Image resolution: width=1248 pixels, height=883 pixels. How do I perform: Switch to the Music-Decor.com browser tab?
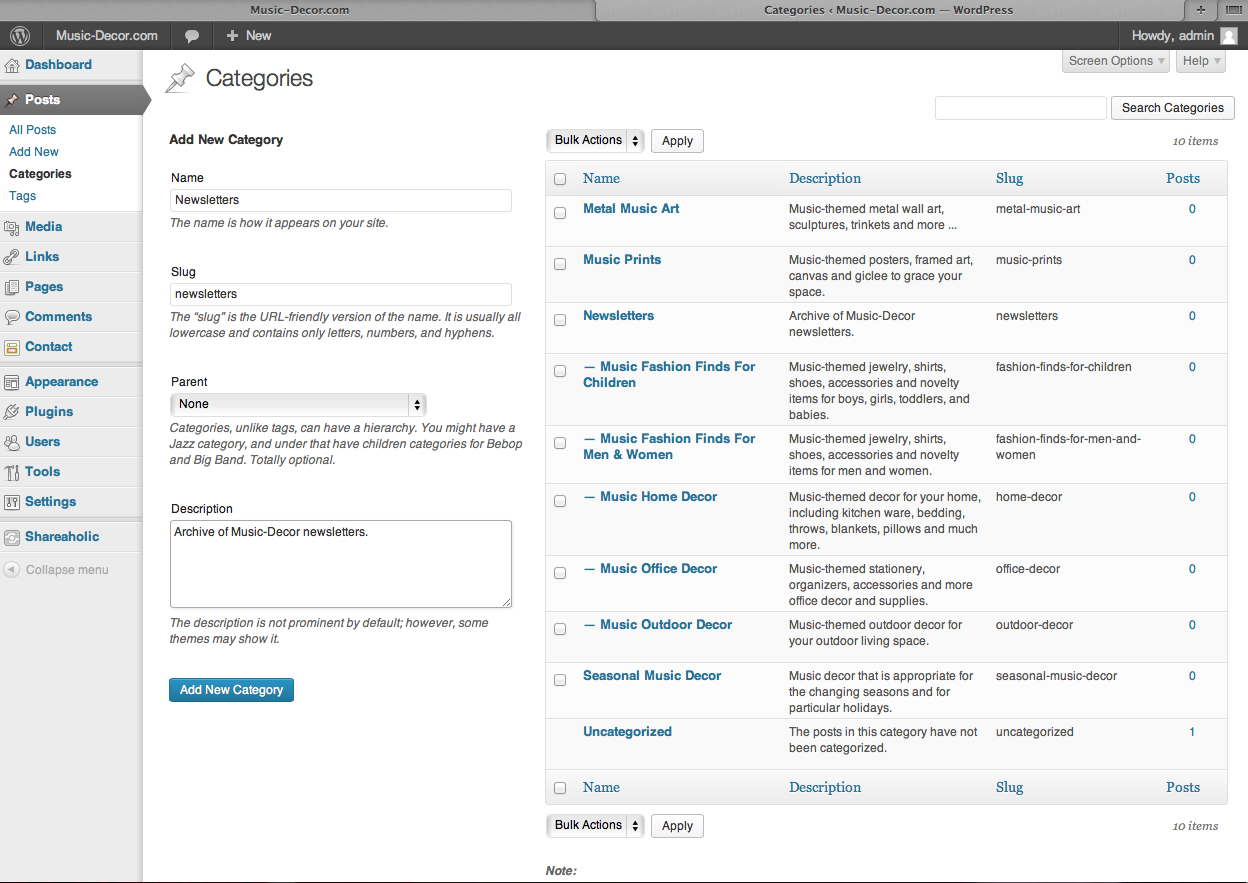[x=300, y=10]
